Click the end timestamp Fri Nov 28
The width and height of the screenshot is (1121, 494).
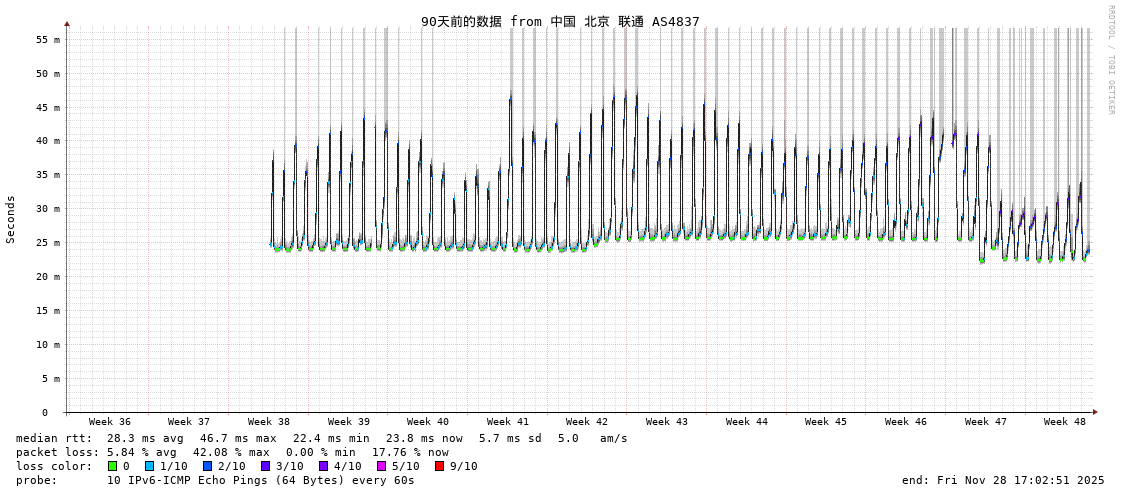point(1003,480)
